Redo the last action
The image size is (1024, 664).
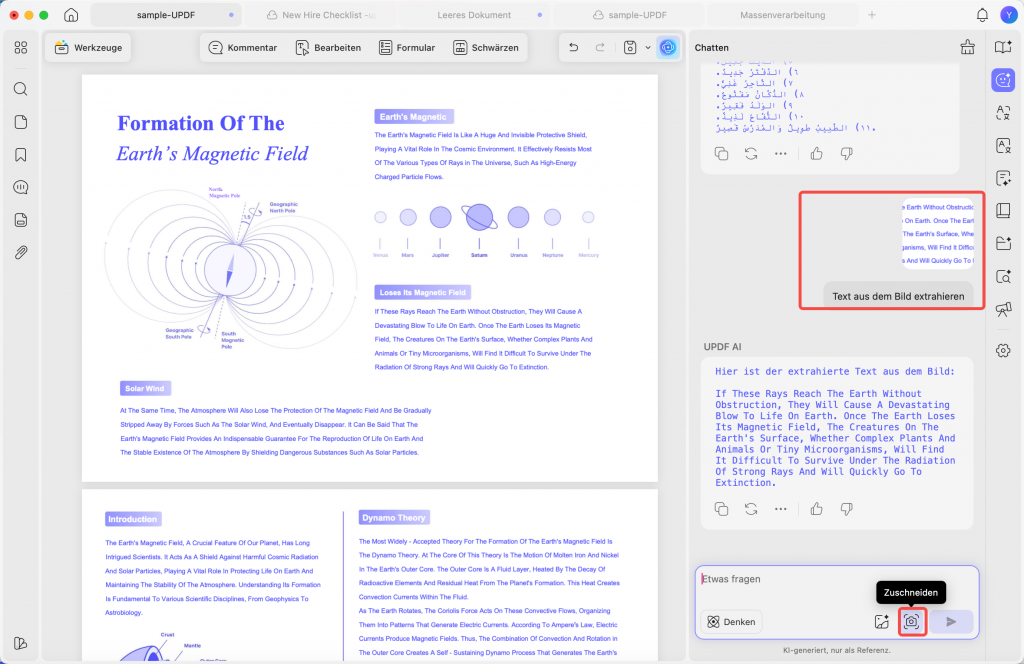click(x=600, y=47)
